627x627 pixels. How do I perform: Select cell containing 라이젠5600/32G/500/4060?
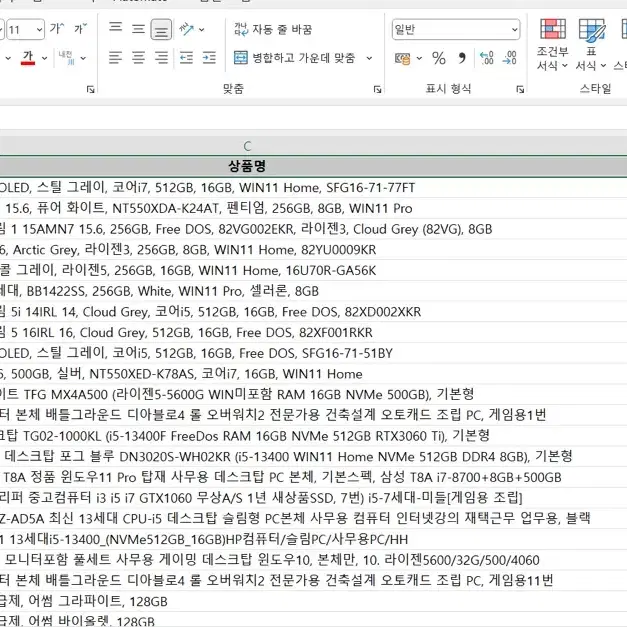point(314,560)
